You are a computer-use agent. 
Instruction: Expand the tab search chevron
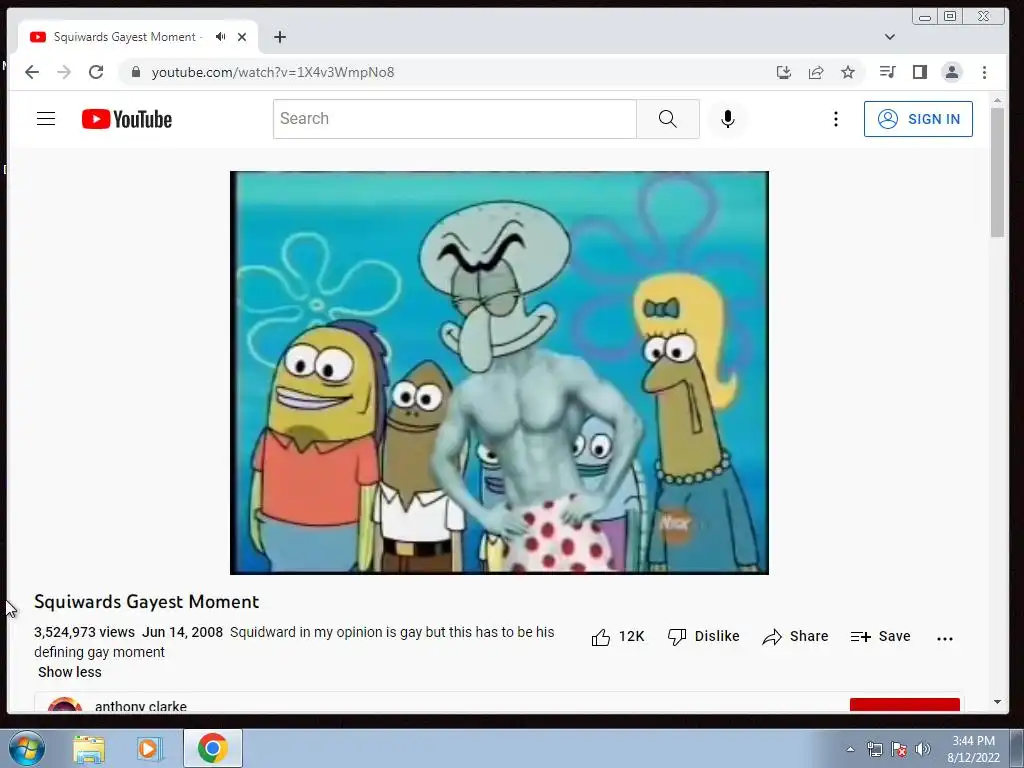[889, 37]
